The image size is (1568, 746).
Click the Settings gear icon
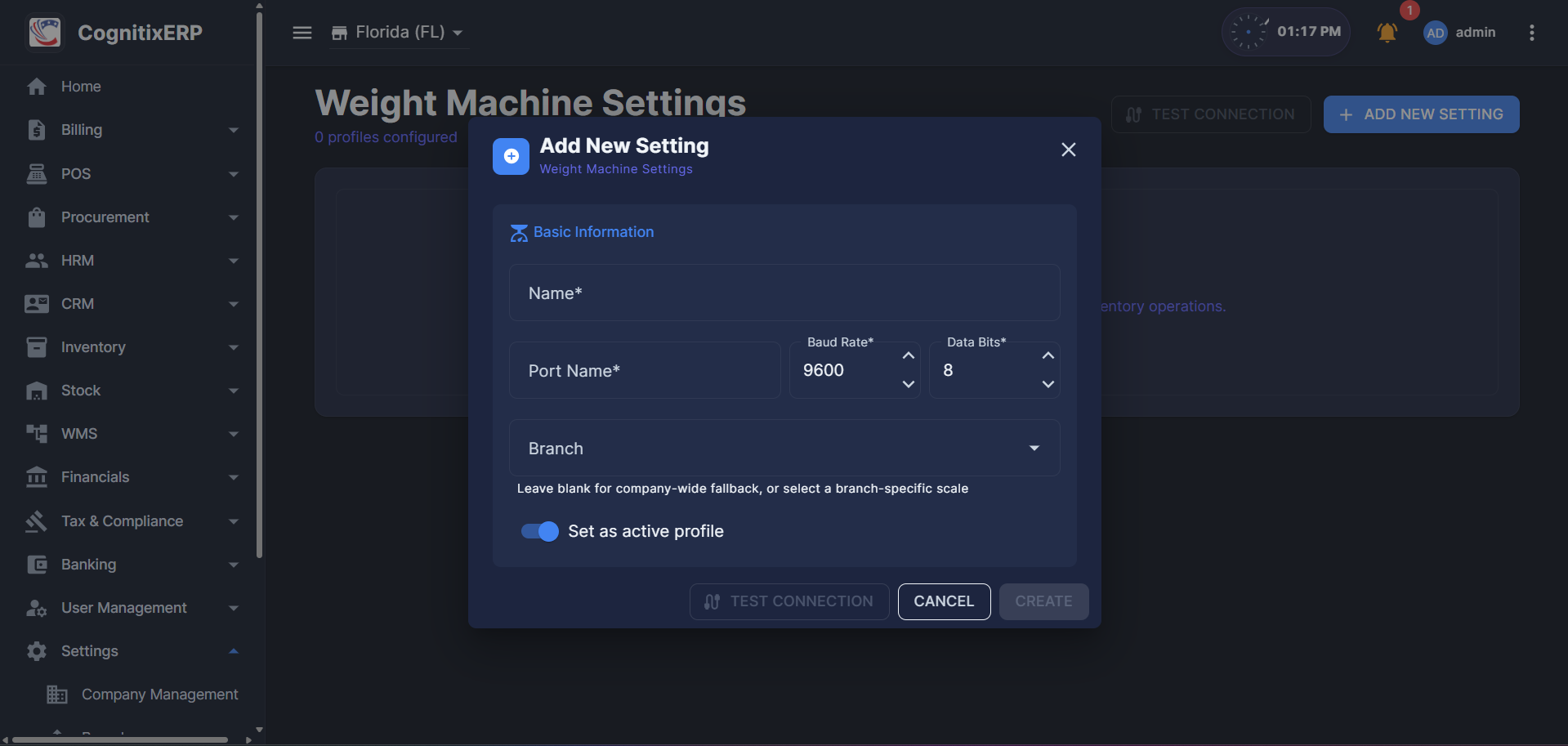click(x=37, y=651)
